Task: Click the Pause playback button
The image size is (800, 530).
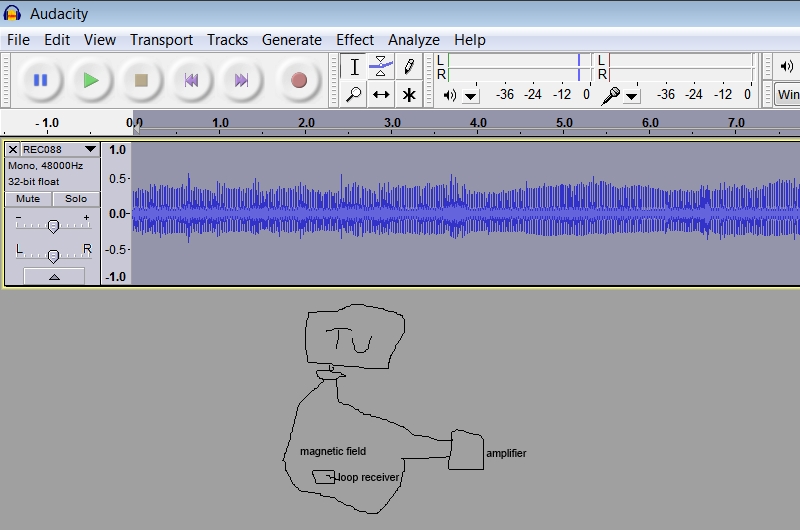Action: coord(41,80)
